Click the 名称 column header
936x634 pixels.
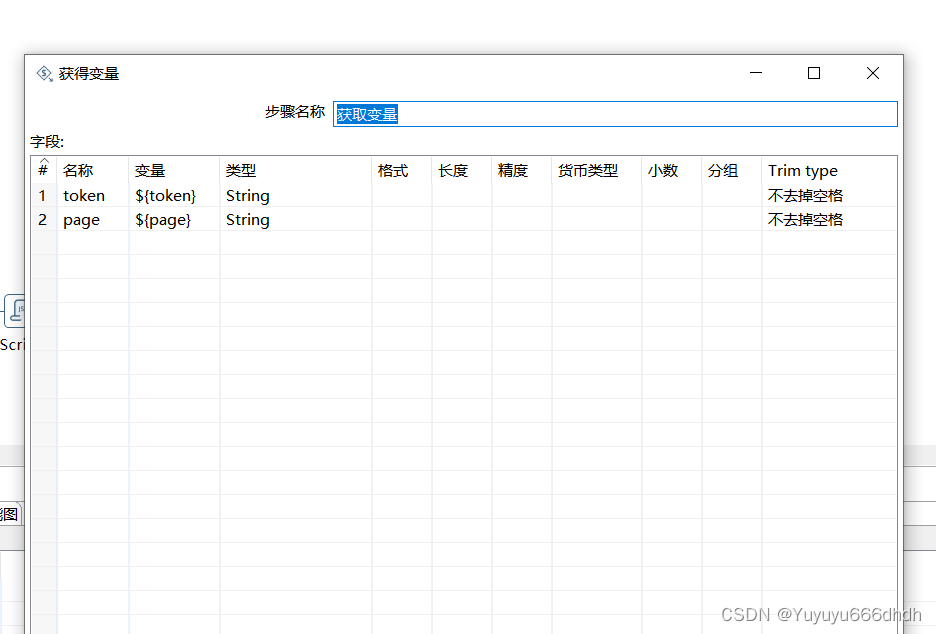tap(93, 171)
